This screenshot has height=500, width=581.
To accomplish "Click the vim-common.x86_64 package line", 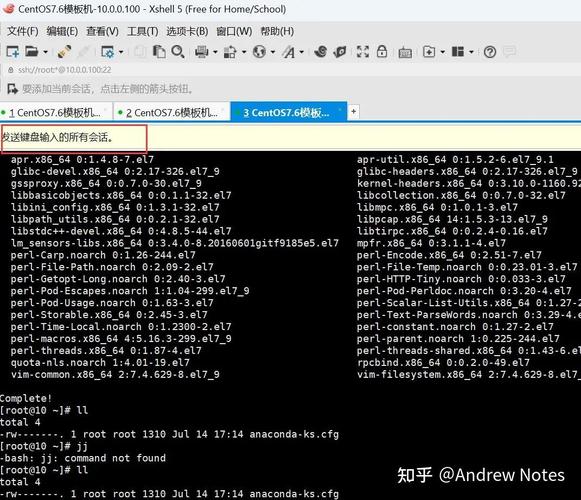I will tap(115, 375).
